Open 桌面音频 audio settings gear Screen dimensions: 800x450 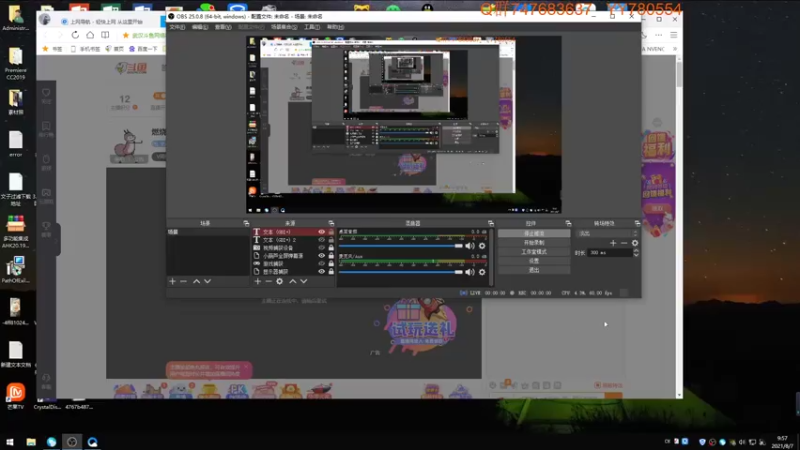coord(482,246)
